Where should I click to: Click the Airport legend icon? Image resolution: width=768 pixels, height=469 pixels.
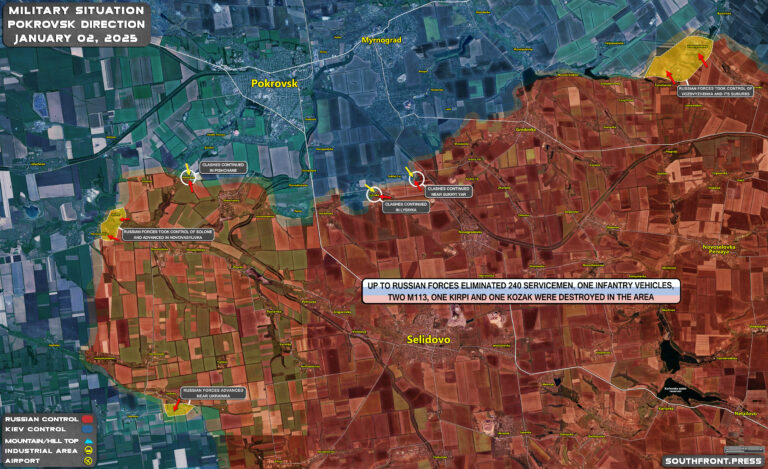(x=89, y=461)
